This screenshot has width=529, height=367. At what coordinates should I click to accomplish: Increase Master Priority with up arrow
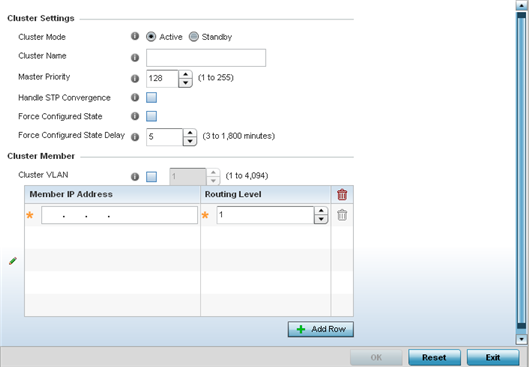(186, 75)
